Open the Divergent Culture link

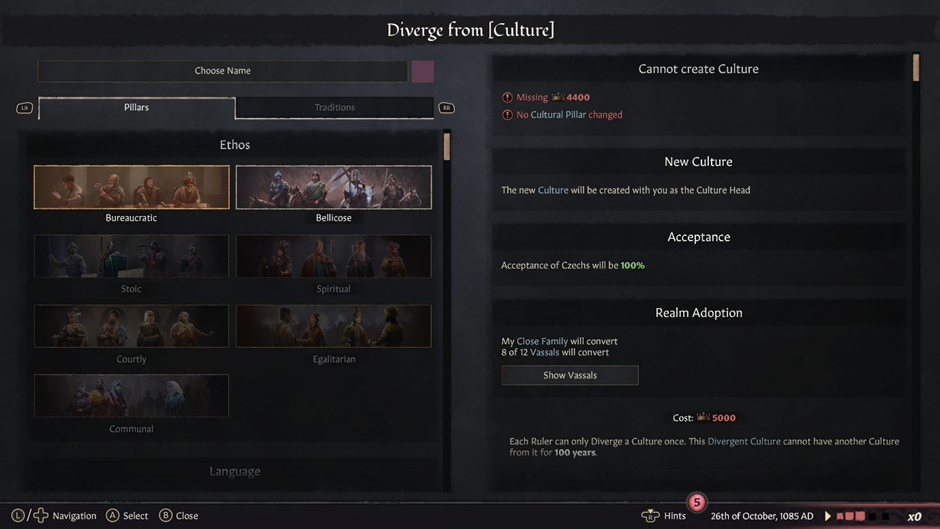(744, 441)
